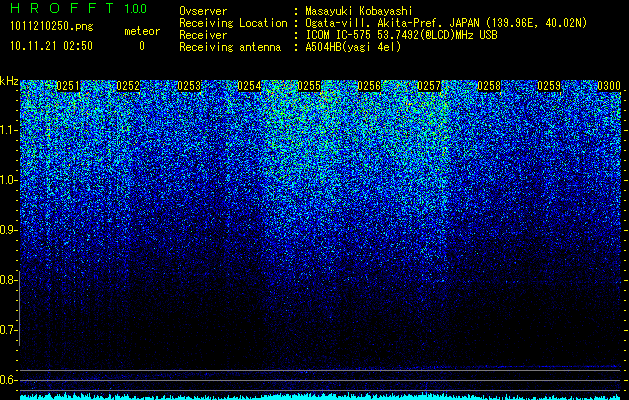Image resolution: width=629 pixels, height=400 pixels.
Task: Click the 0251 time marker
Action: click(x=68, y=86)
